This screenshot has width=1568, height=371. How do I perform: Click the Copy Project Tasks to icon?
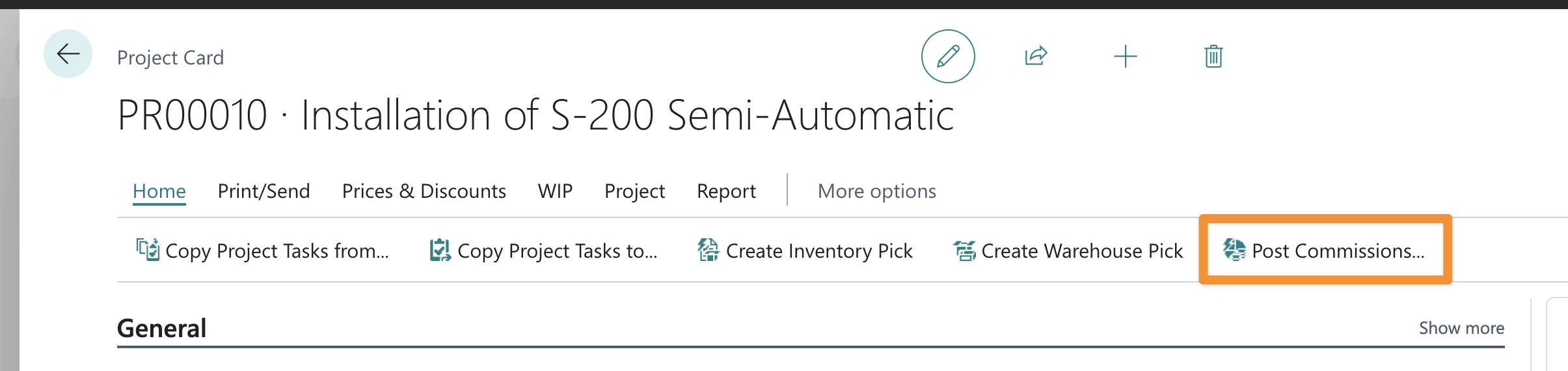coord(440,250)
